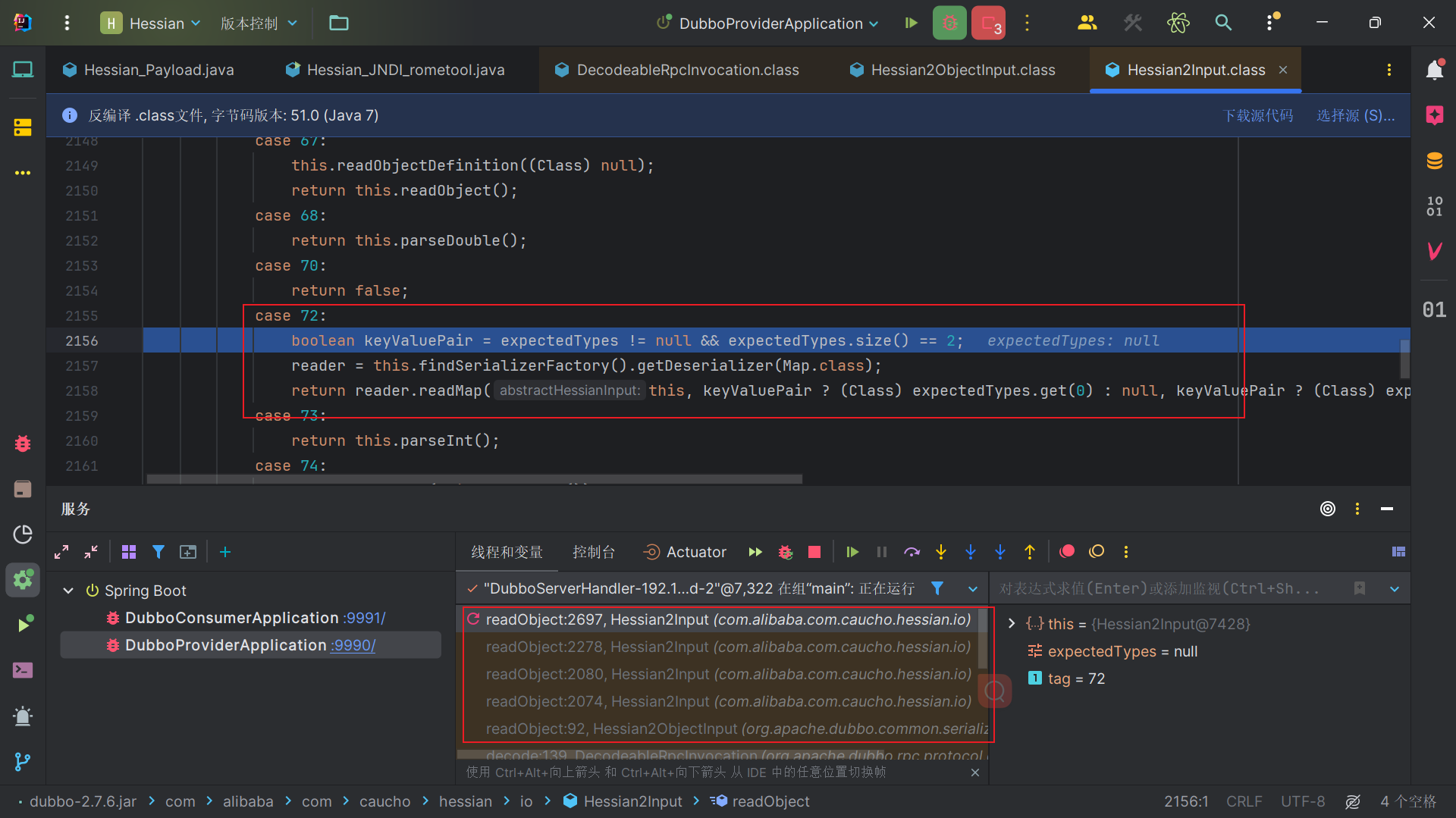The width and height of the screenshot is (1456, 818).
Task: Open the Notifications bell panel
Action: point(1434,70)
